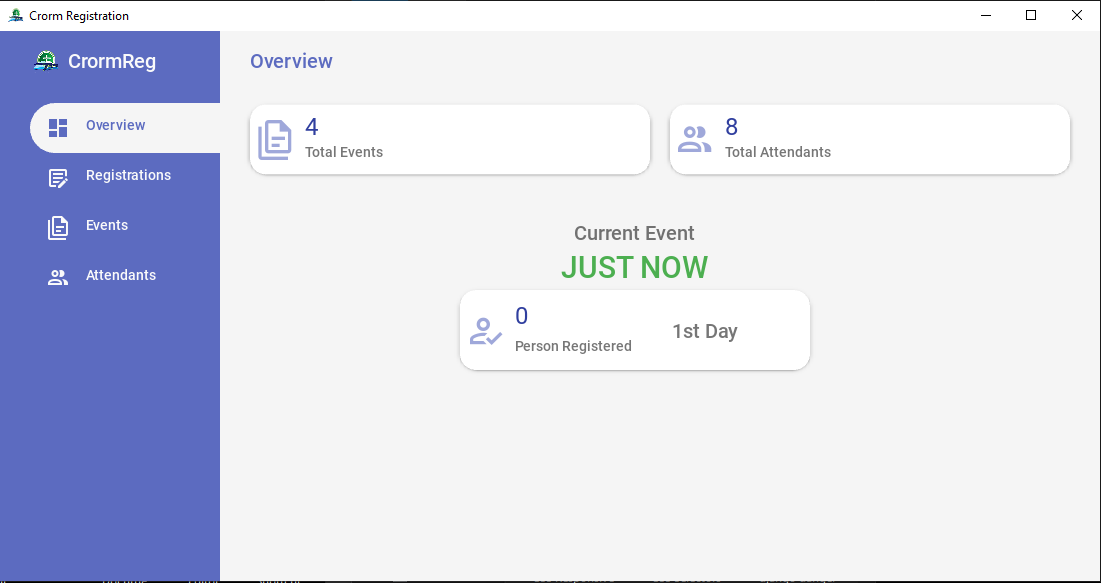Click the JUST NOW current event title
Screen dimensions: 1101x583
(x=634, y=268)
